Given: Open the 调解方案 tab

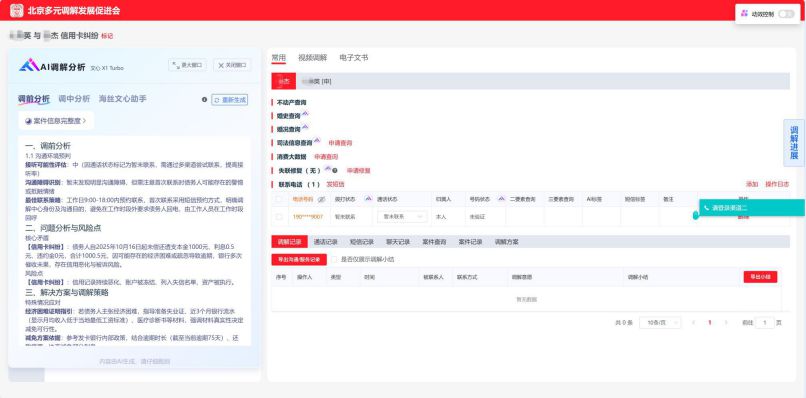Looking at the screenshot, I should (506, 242).
